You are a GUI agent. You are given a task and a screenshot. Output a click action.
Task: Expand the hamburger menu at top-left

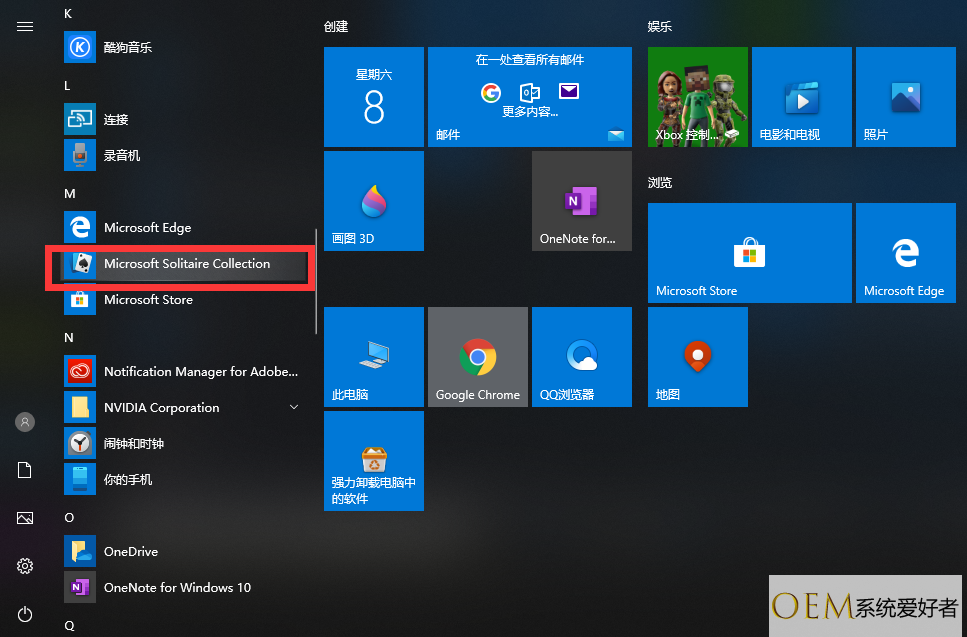[x=25, y=26]
